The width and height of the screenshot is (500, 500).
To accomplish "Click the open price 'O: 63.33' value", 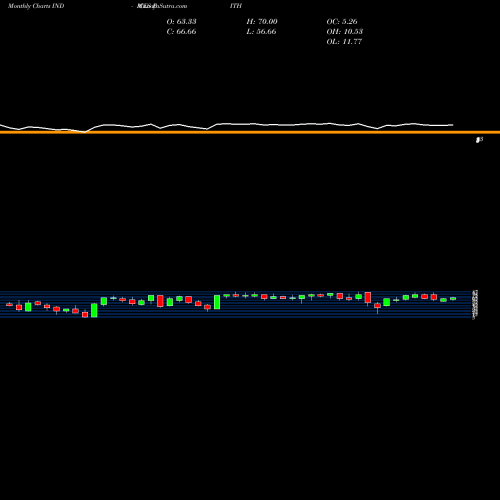I will (x=181, y=21).
